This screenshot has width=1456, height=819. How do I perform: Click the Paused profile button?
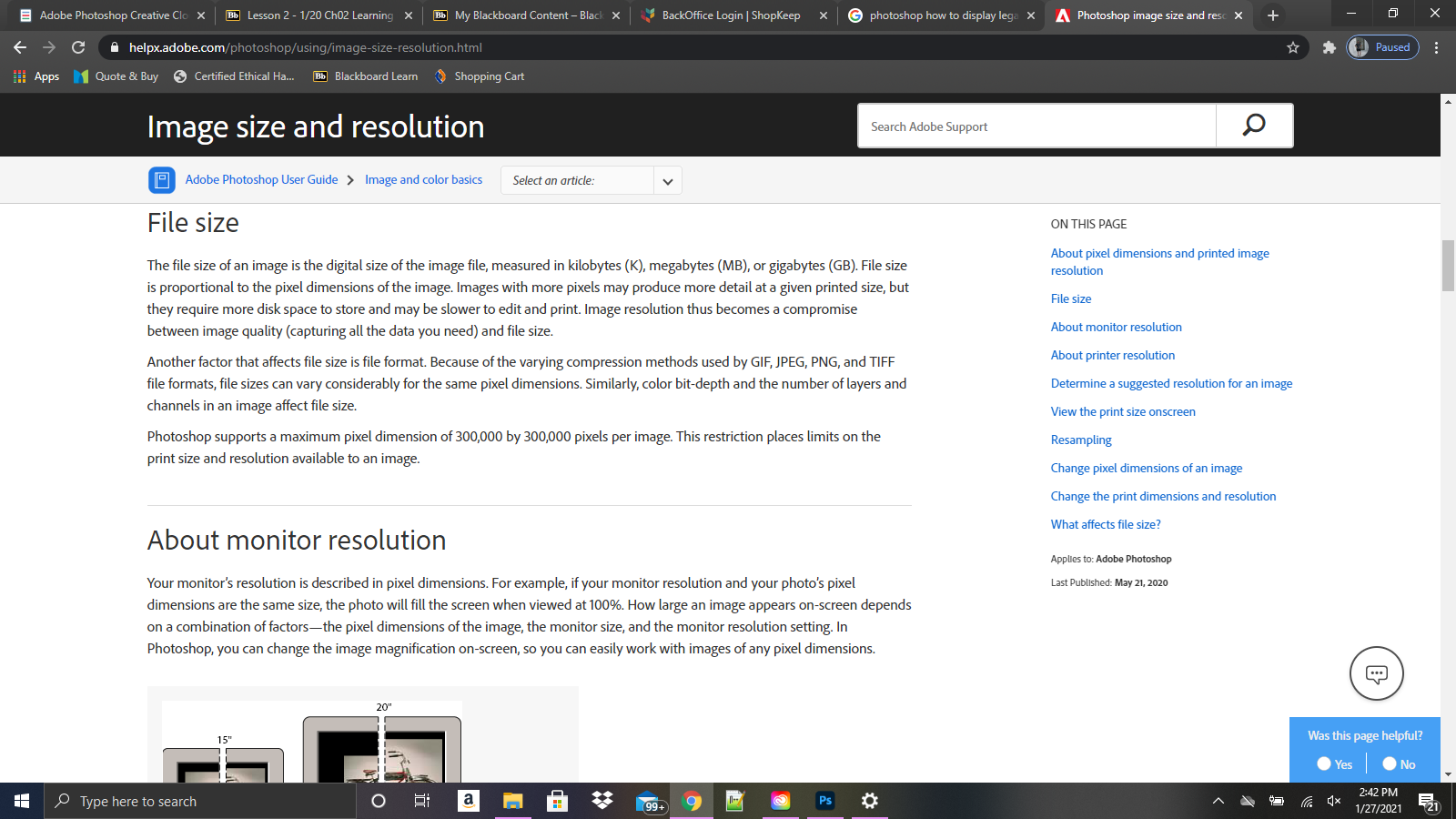[x=1382, y=47]
